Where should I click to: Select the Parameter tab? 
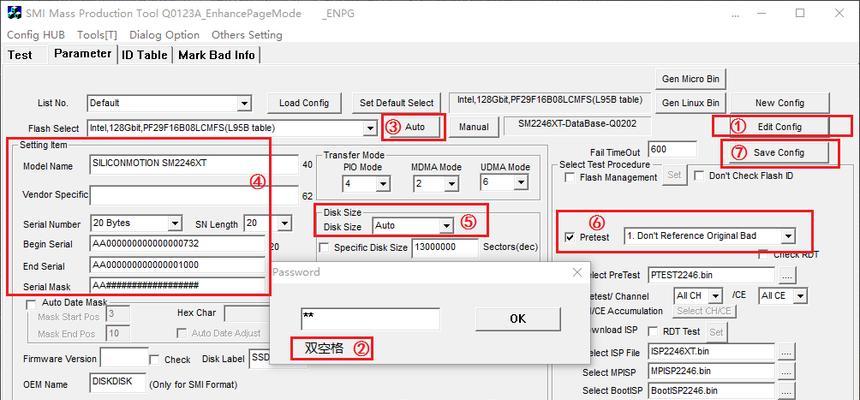[82, 54]
